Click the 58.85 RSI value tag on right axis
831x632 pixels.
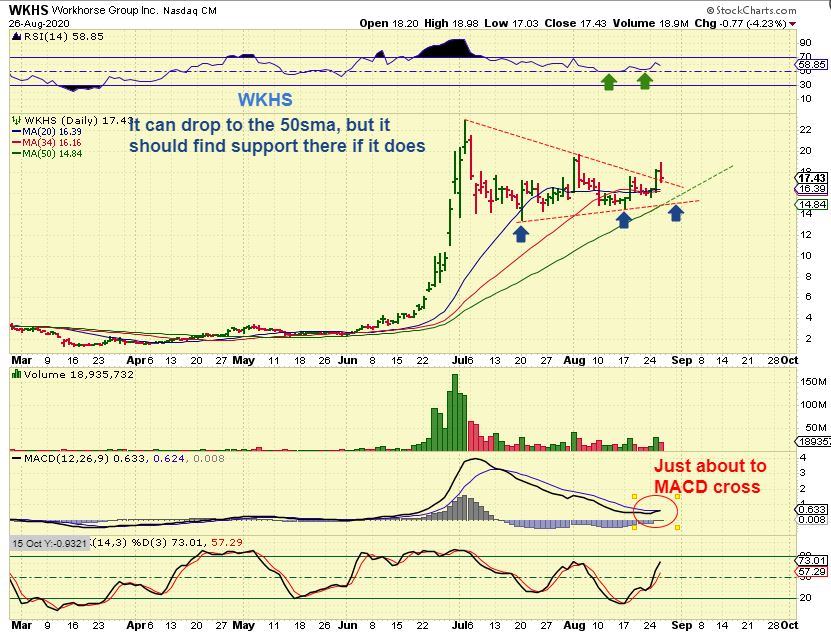point(812,64)
